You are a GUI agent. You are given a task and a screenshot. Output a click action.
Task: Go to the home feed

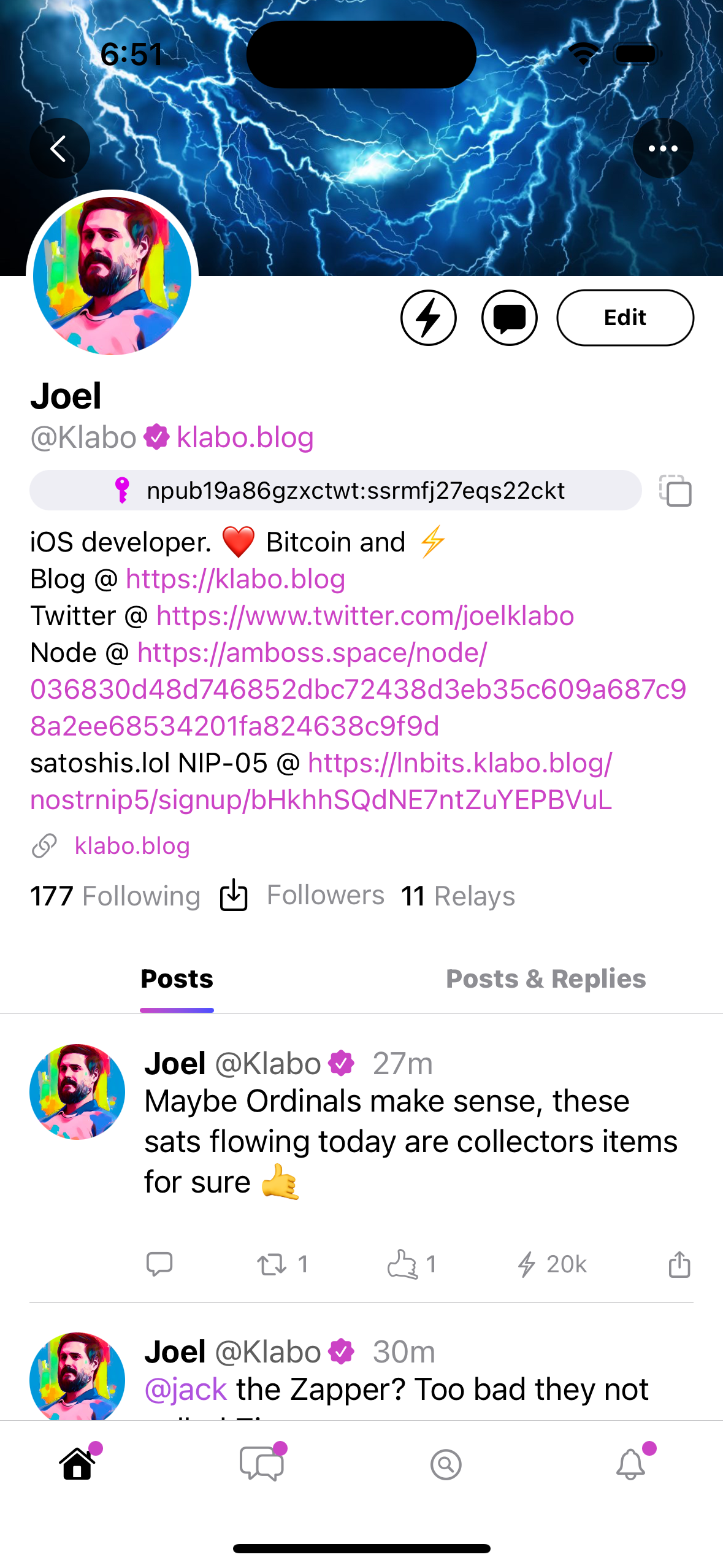[x=77, y=1464]
